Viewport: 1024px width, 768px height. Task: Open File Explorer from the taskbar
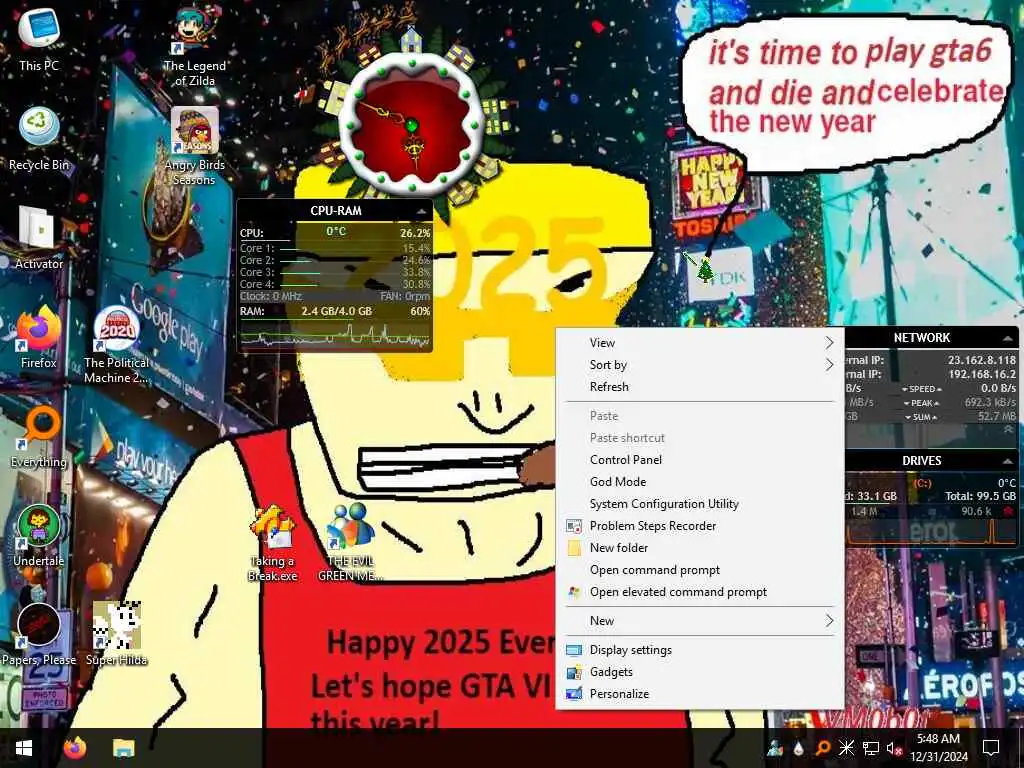tap(123, 748)
